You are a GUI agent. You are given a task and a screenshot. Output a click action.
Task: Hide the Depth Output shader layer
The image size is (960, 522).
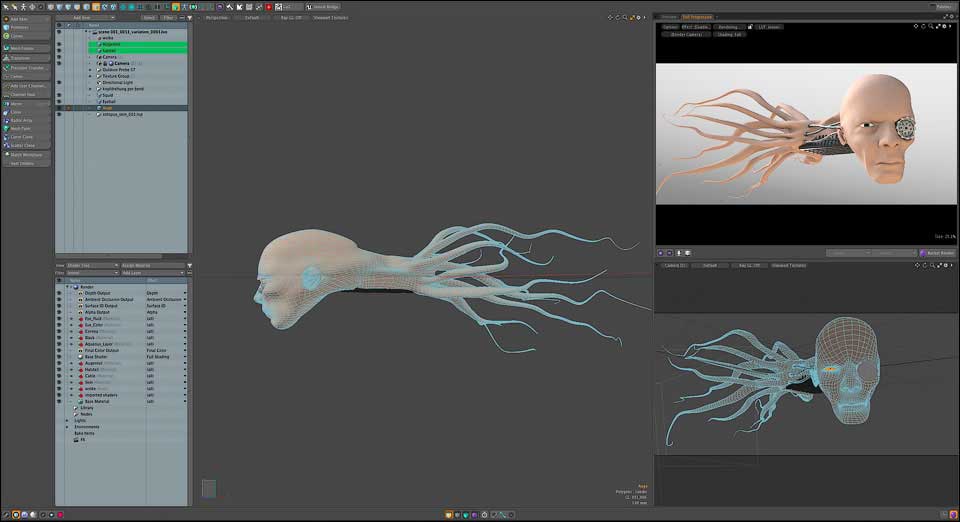click(59, 293)
